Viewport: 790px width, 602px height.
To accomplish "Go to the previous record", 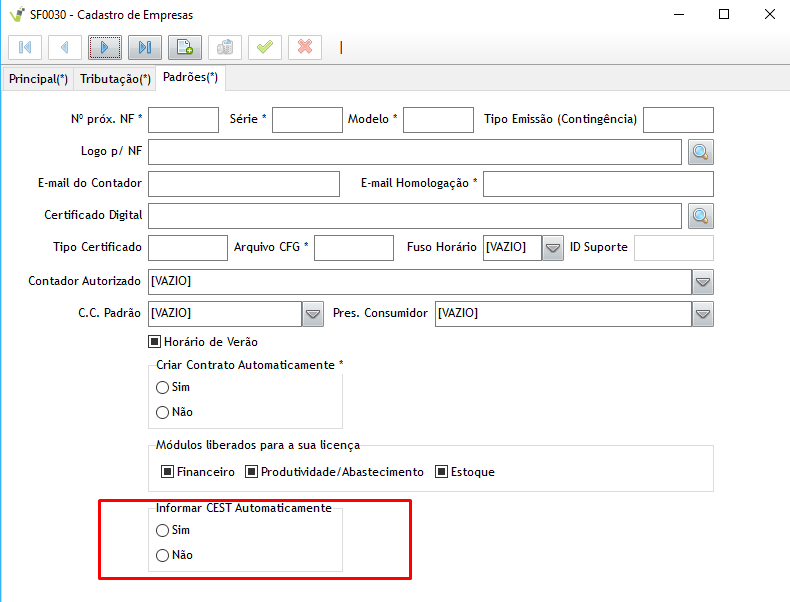I will (65, 47).
